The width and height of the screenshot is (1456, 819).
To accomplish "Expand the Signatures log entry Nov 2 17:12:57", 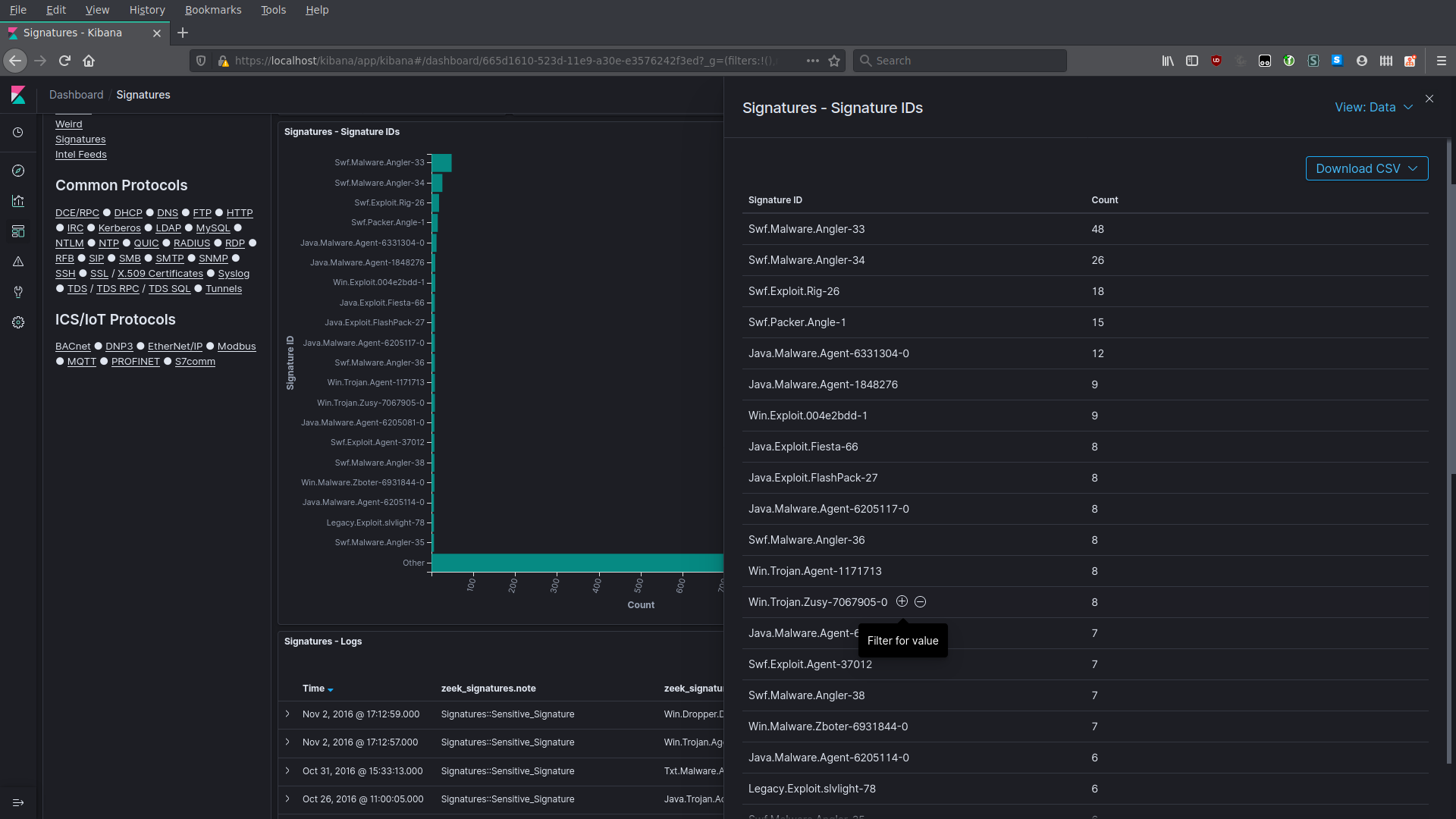I will click(289, 742).
